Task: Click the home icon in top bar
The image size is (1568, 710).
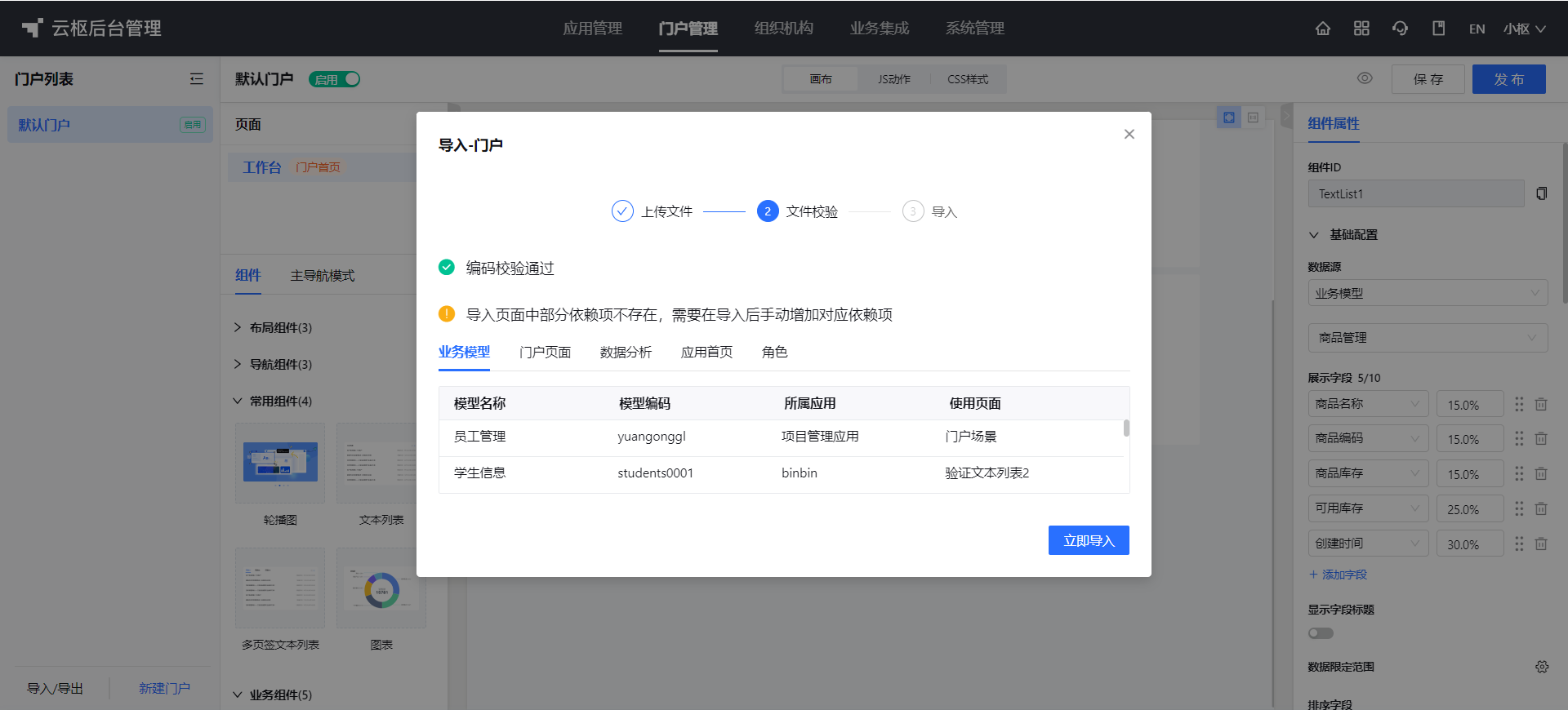Action: point(1323,29)
